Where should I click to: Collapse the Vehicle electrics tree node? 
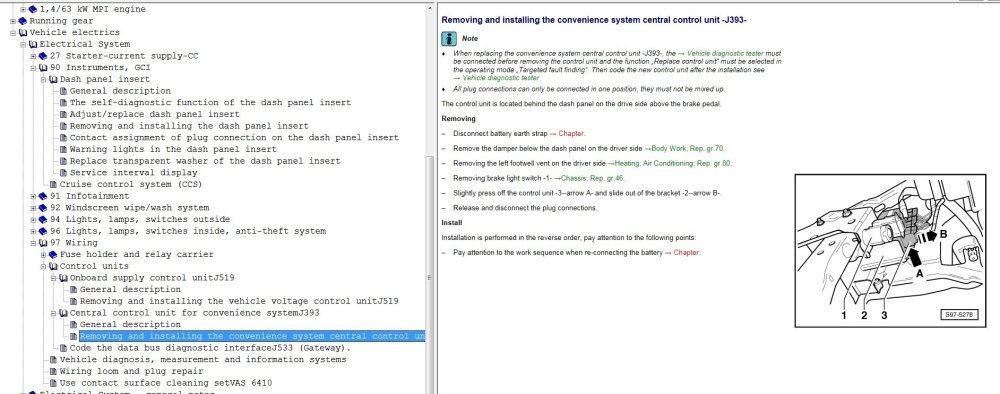click(13, 33)
